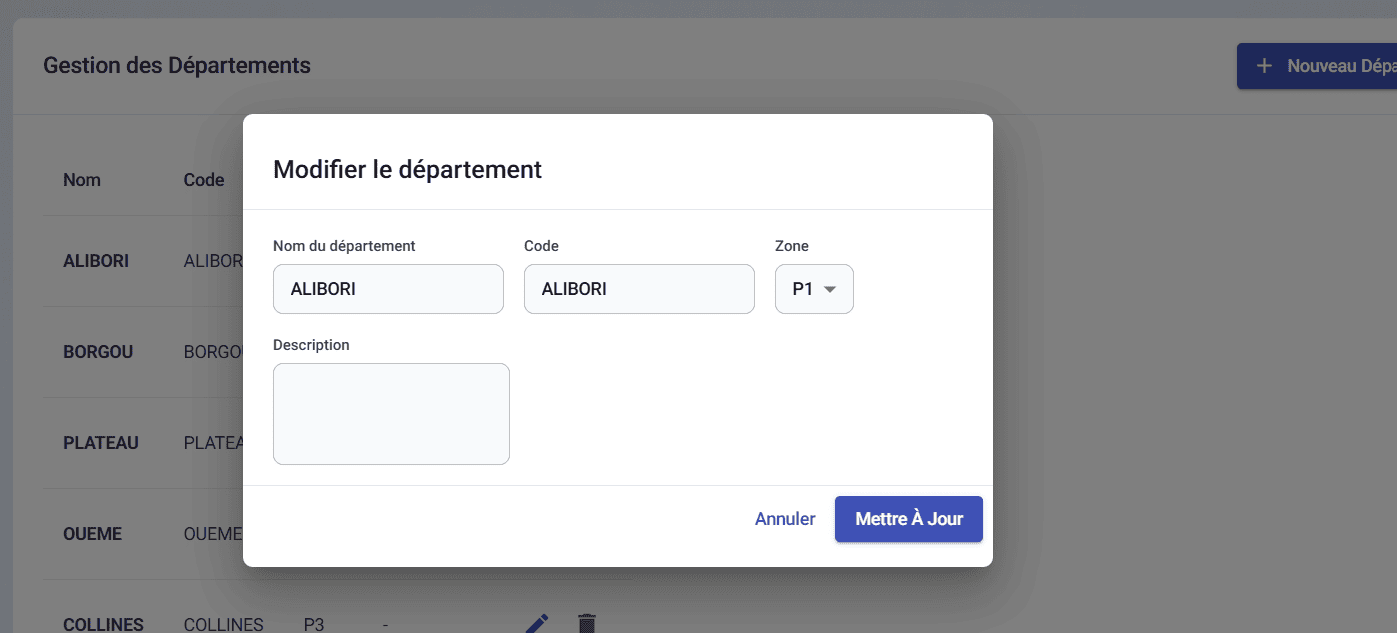Click the COLLINES code cell
The height and width of the screenshot is (633, 1397).
tap(224, 625)
